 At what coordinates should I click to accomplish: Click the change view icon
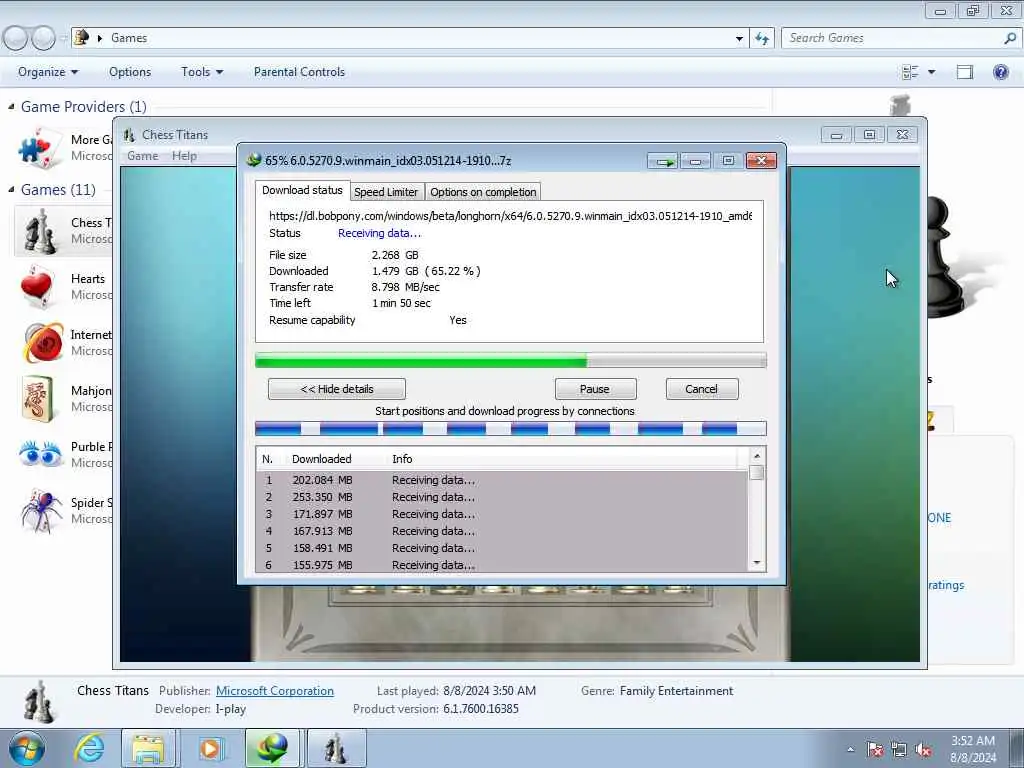[x=910, y=72]
